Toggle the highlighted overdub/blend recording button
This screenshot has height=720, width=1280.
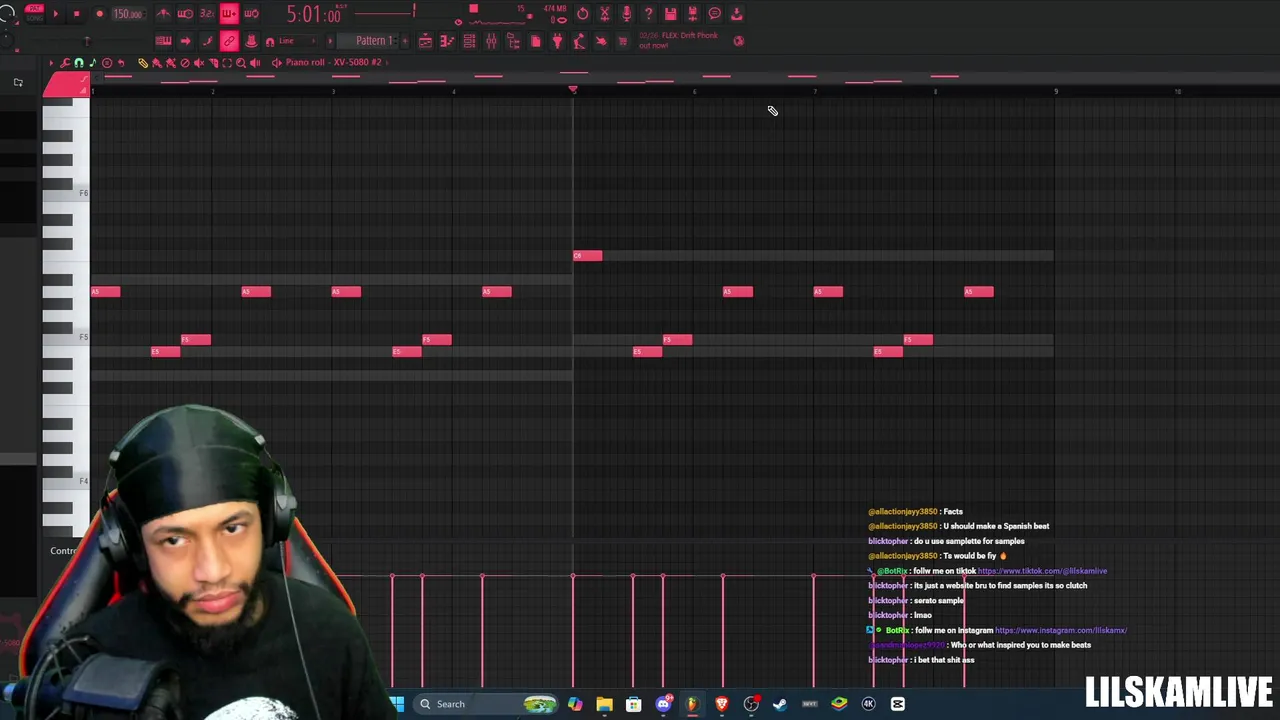230,13
